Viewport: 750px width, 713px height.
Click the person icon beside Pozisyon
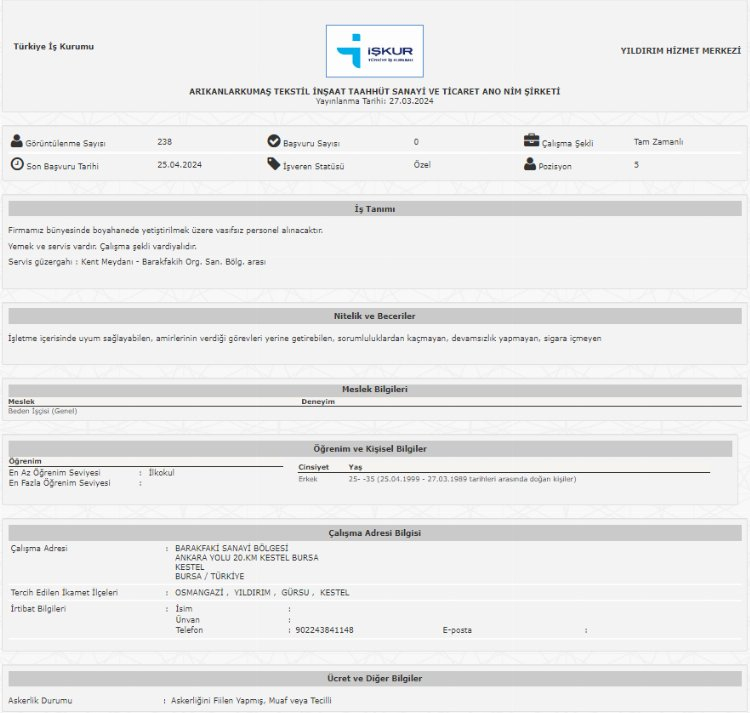pos(531,165)
